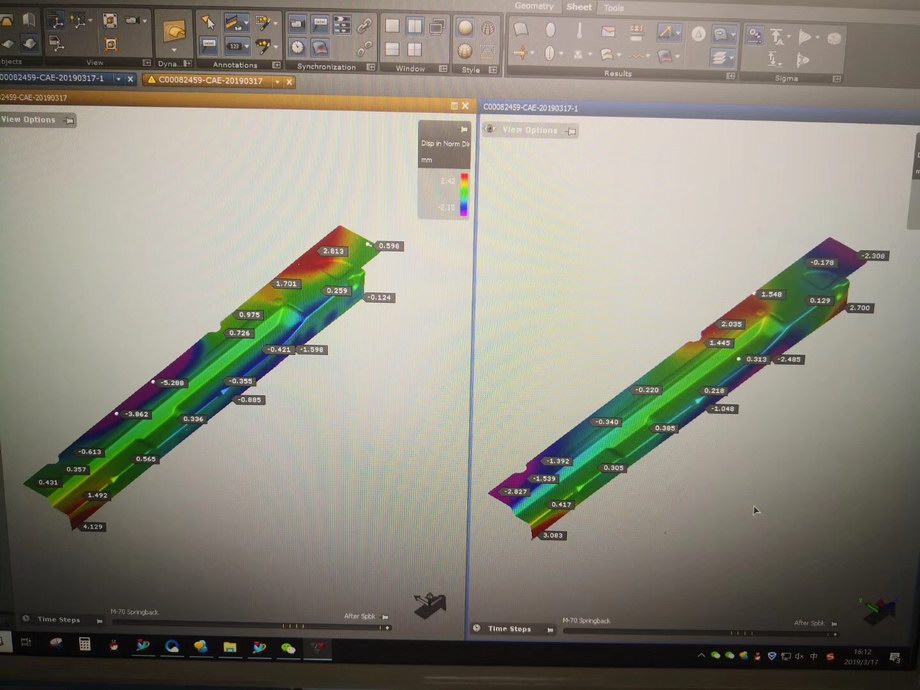The height and width of the screenshot is (690, 920).
Task: Switch to the Geometry ribbon tab
Action: tap(534, 6)
